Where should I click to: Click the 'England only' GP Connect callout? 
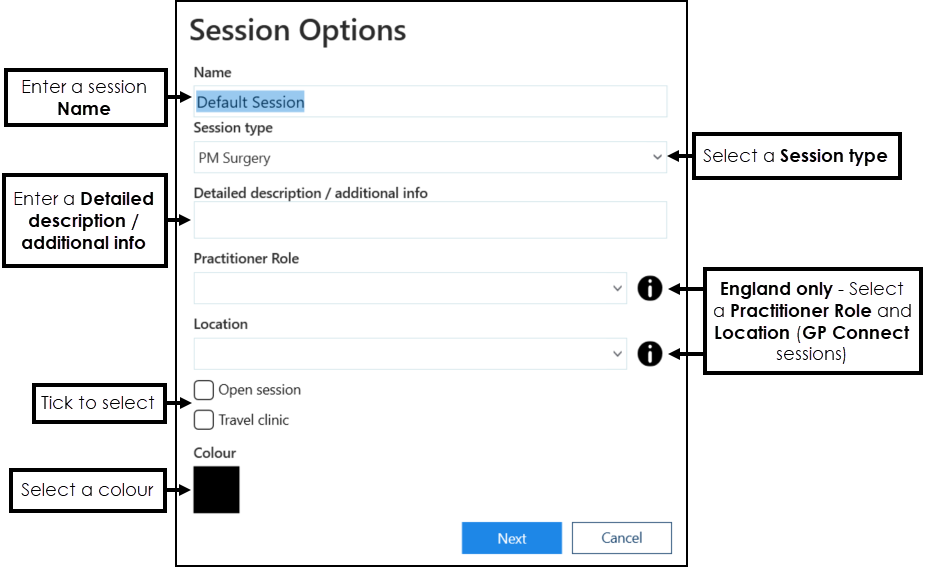tap(811, 321)
